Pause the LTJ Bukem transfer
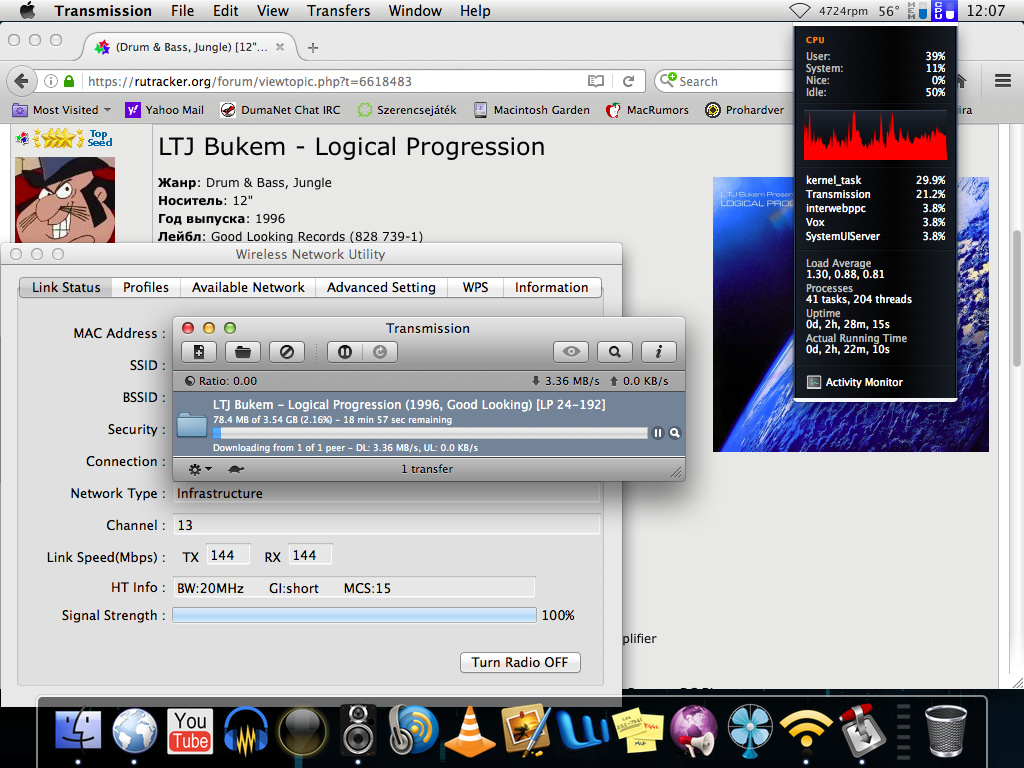Image resolution: width=1024 pixels, height=768 pixels. click(658, 433)
